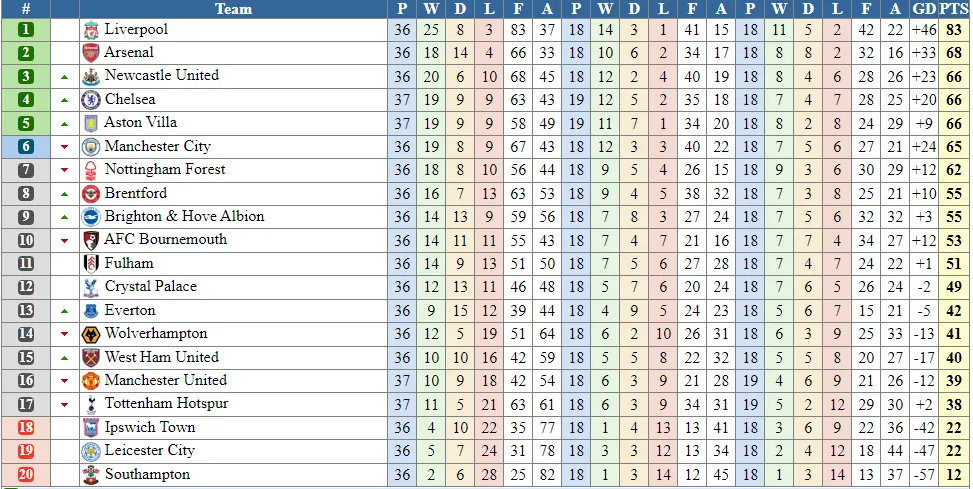Sort table by the GD column header
Image resolution: width=973 pixels, height=489 pixels.
click(x=924, y=9)
